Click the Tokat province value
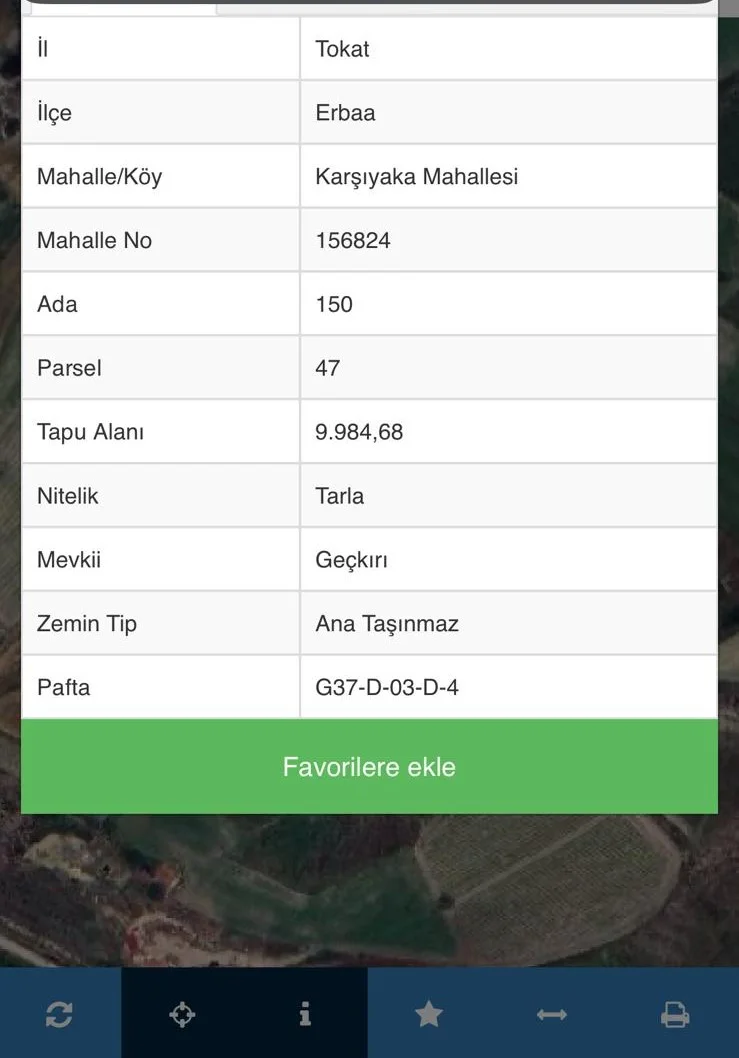This screenshot has width=739, height=1058. coord(343,49)
